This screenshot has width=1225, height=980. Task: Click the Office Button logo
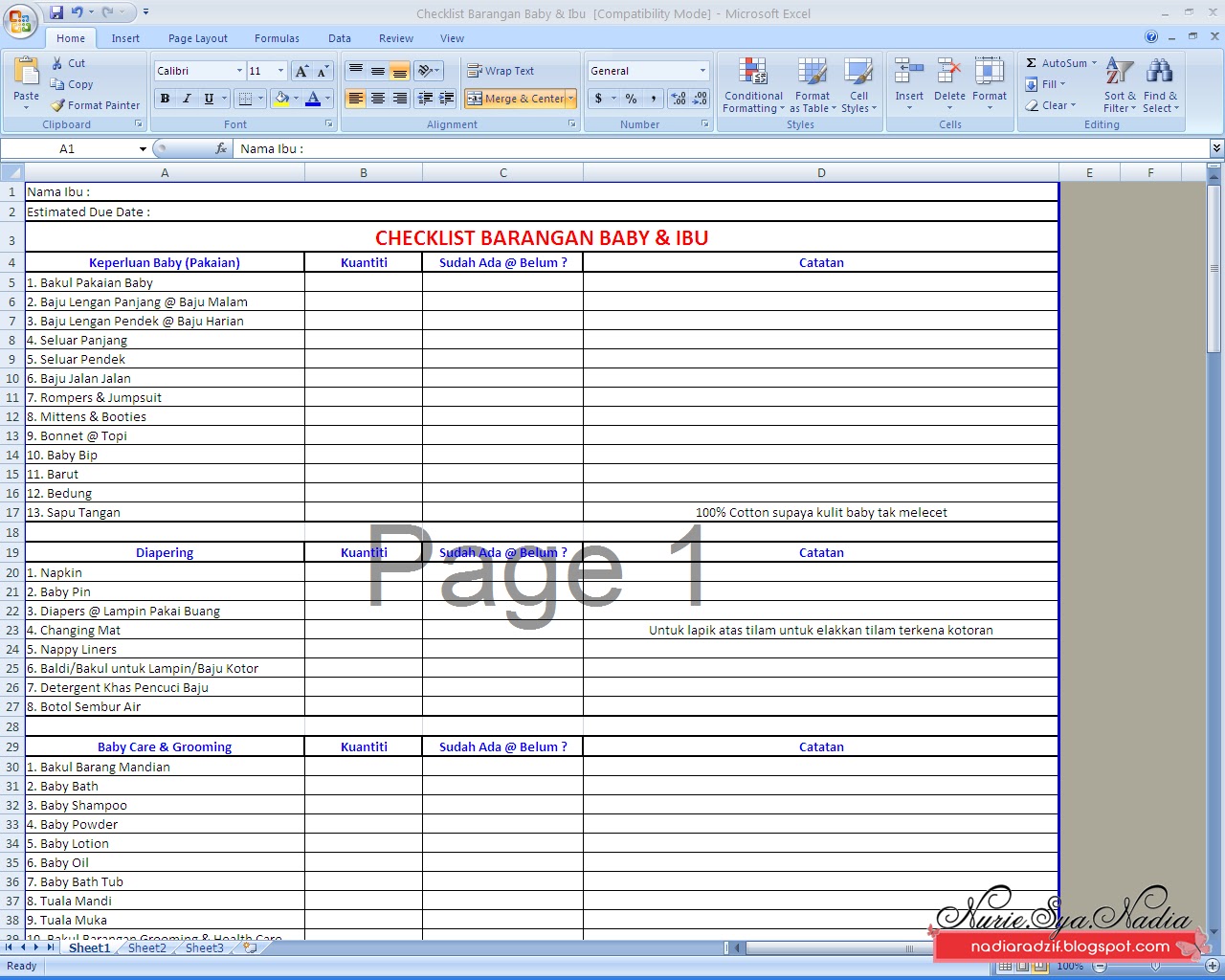point(20,20)
